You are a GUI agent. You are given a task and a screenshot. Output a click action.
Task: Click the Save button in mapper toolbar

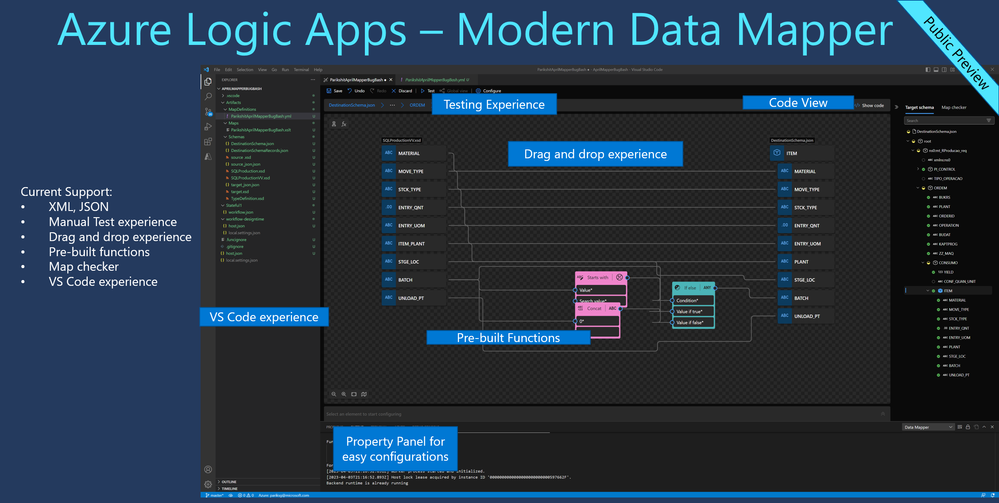point(334,91)
